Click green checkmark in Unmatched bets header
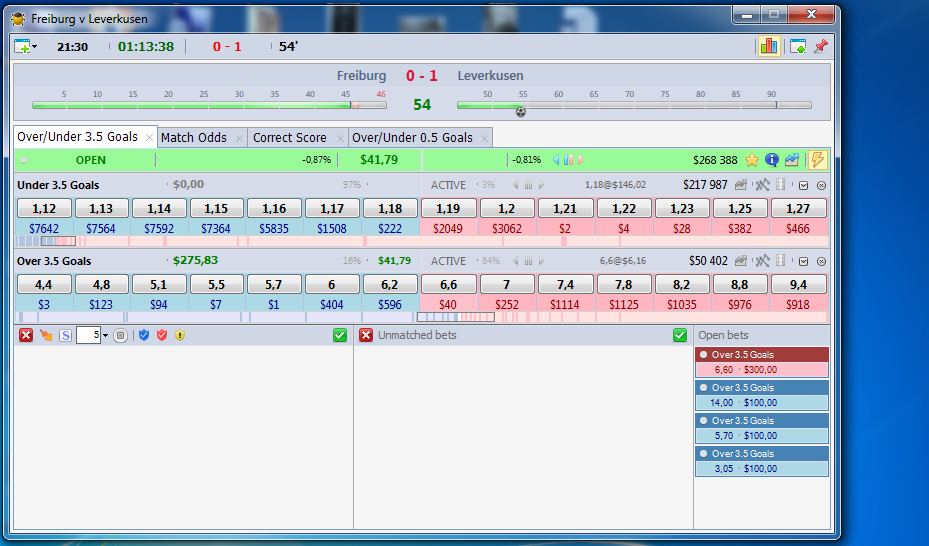This screenshot has height=546, width=929. [x=680, y=336]
